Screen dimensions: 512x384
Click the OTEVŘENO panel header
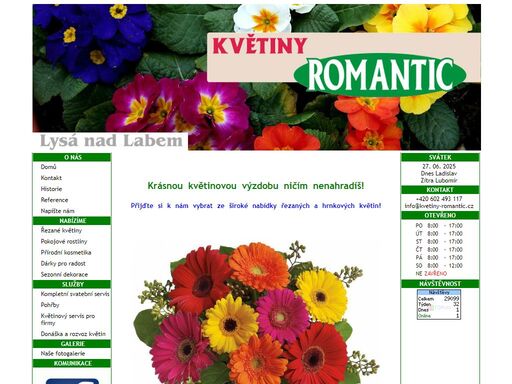(x=440, y=215)
